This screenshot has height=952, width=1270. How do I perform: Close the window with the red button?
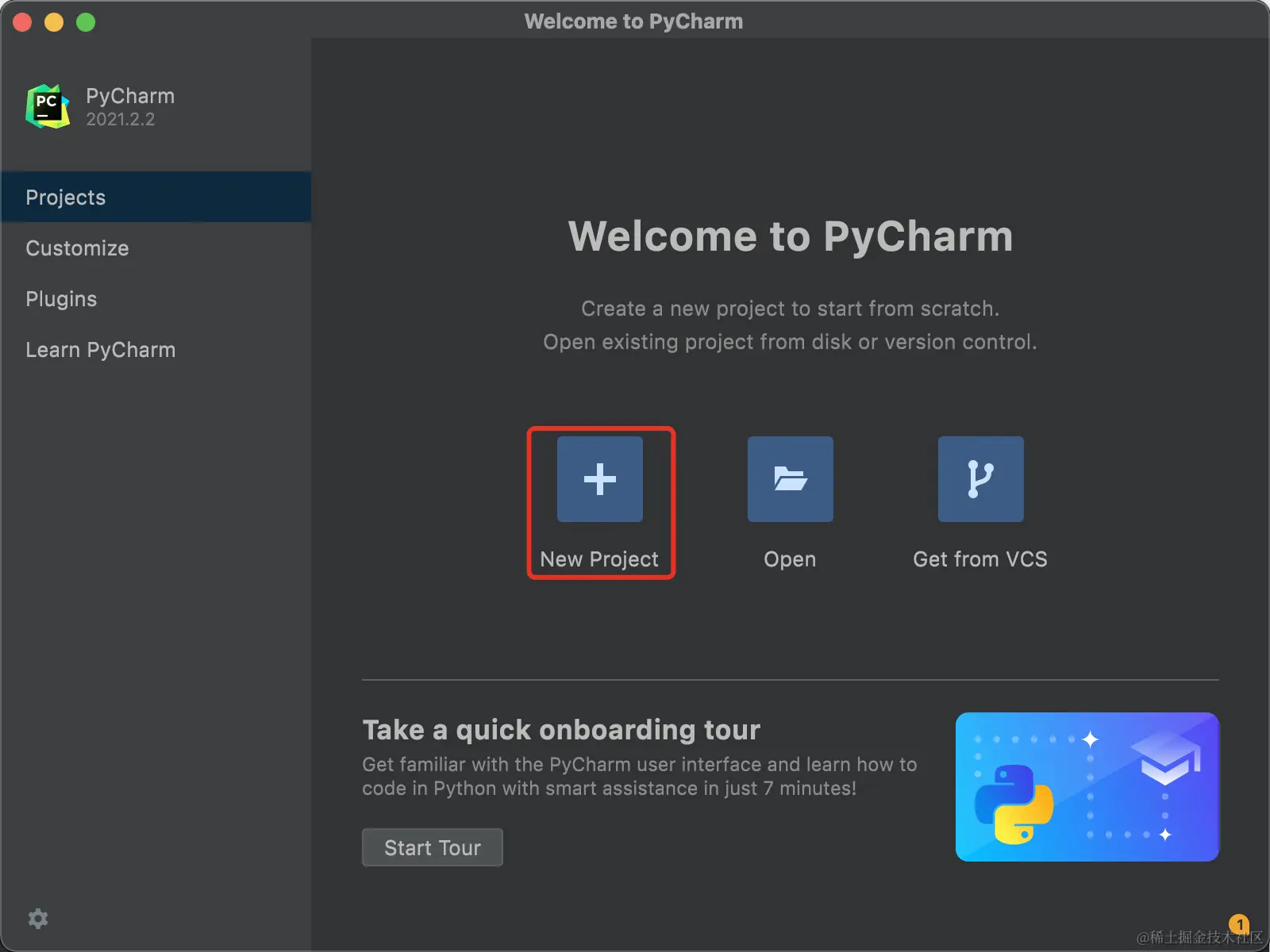pos(22,22)
